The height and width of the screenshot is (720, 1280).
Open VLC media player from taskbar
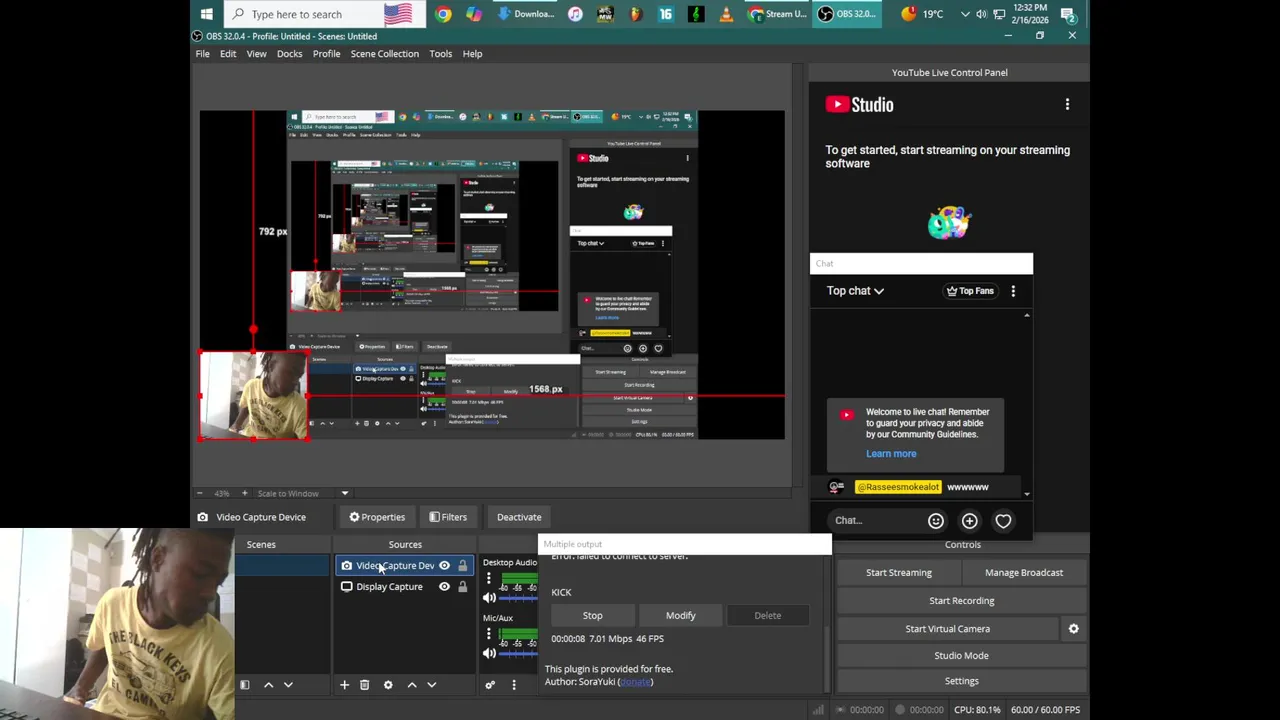726,14
